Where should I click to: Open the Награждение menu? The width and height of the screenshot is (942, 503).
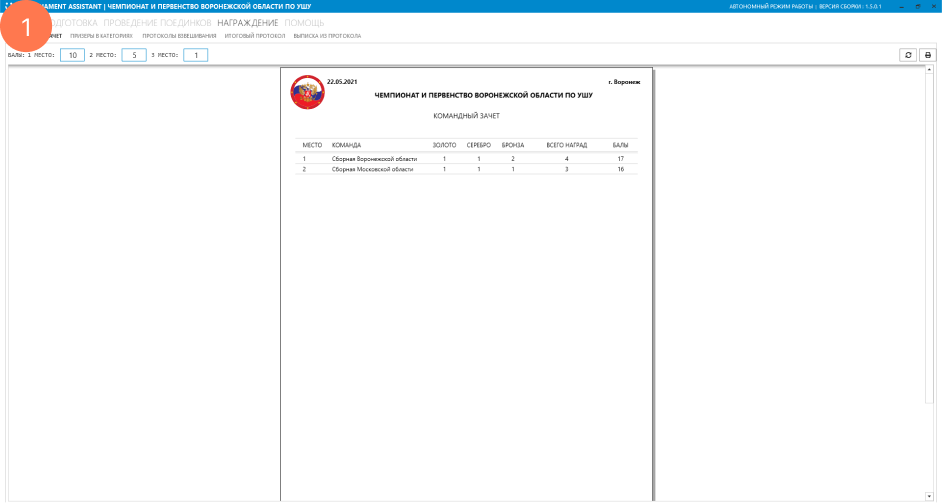point(248,22)
